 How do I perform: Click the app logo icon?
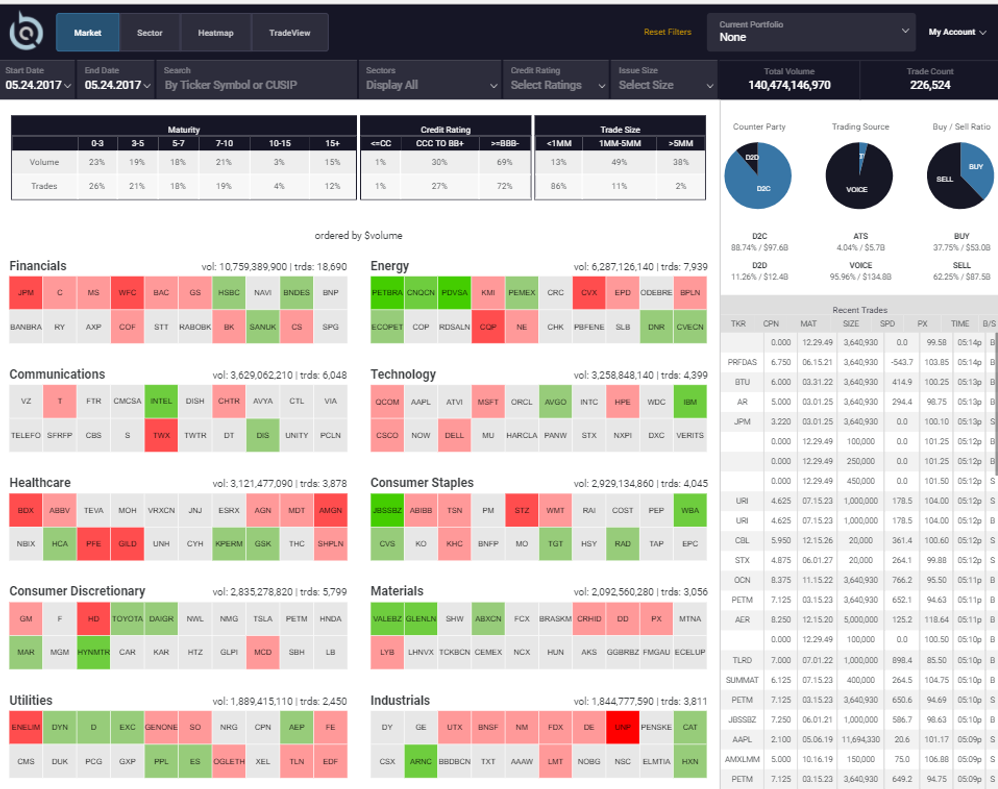(x=26, y=31)
